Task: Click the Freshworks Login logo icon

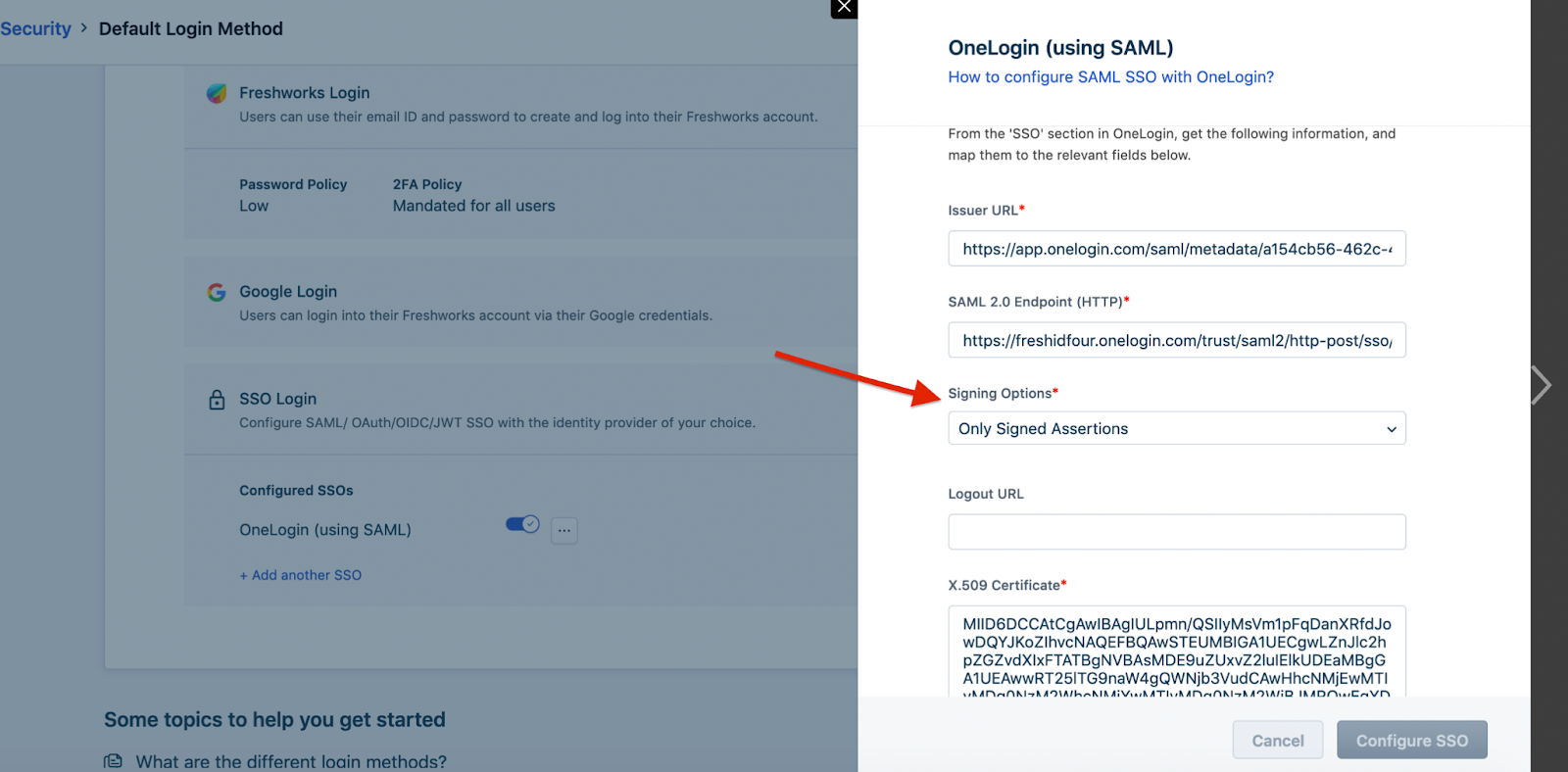Action: click(217, 93)
